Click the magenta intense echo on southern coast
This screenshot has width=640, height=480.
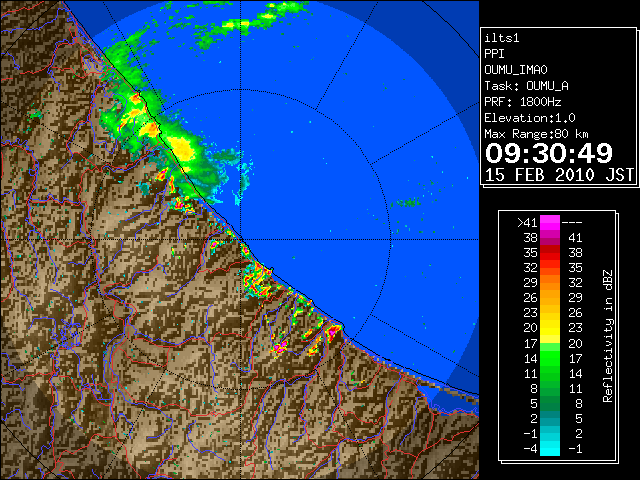332,331
